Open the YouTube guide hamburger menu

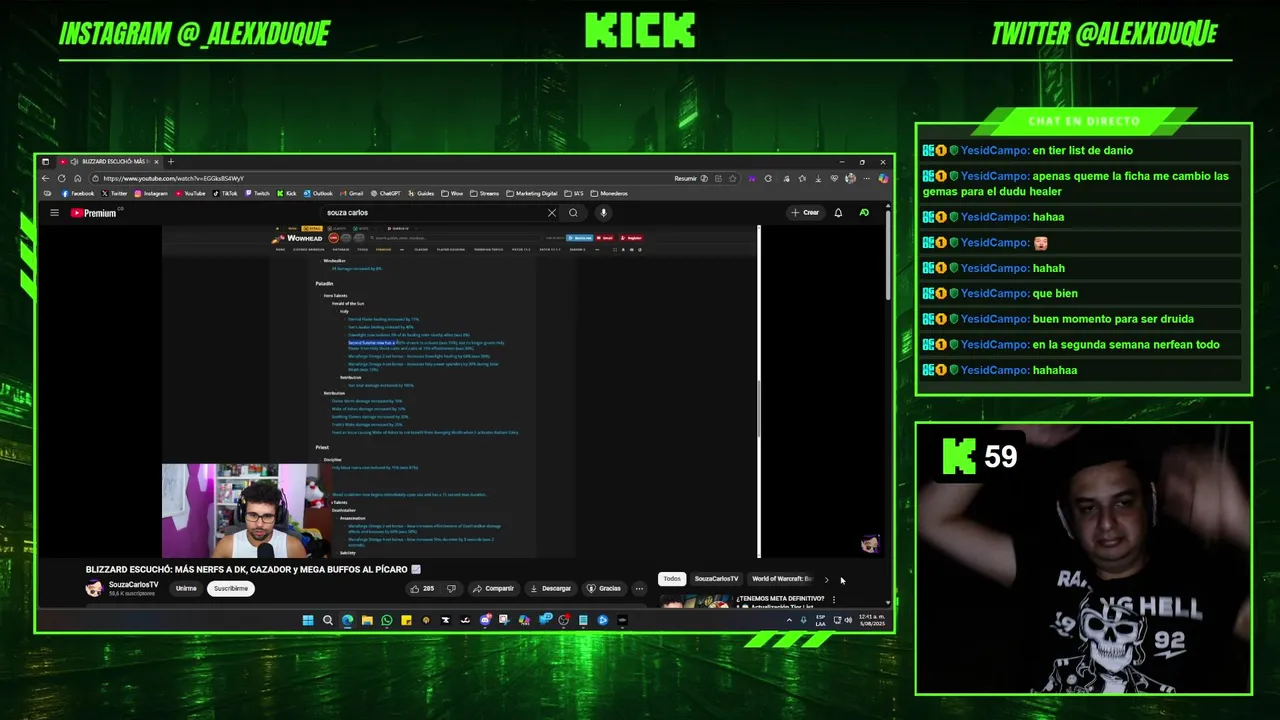pos(54,212)
